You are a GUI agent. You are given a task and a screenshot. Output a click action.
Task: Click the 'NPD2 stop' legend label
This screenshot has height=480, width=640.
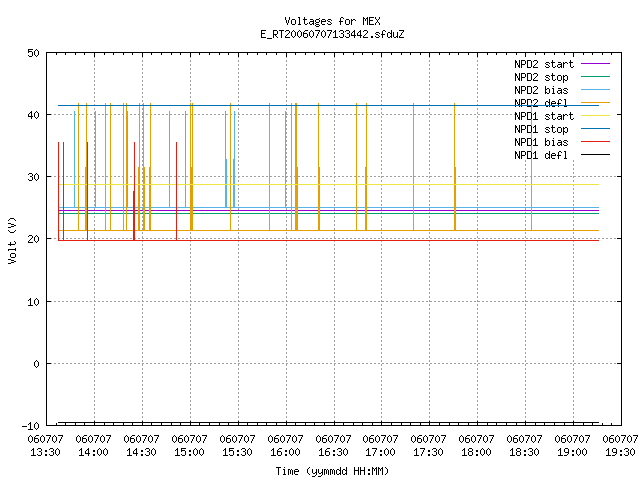point(541,77)
